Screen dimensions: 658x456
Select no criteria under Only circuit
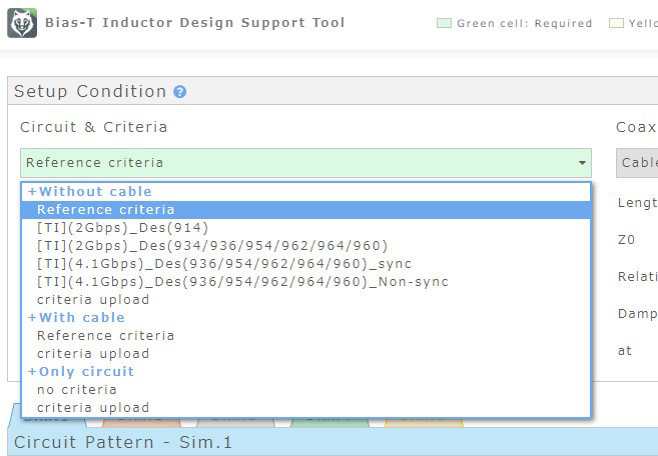point(77,390)
